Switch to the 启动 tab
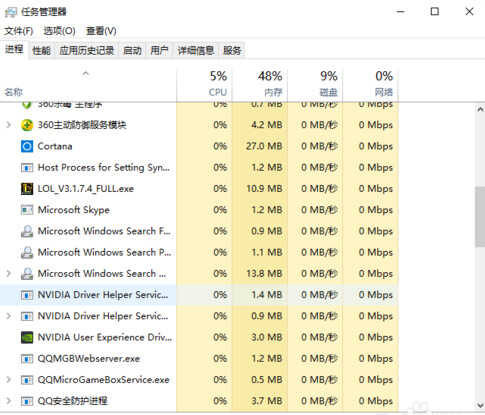 [132, 51]
